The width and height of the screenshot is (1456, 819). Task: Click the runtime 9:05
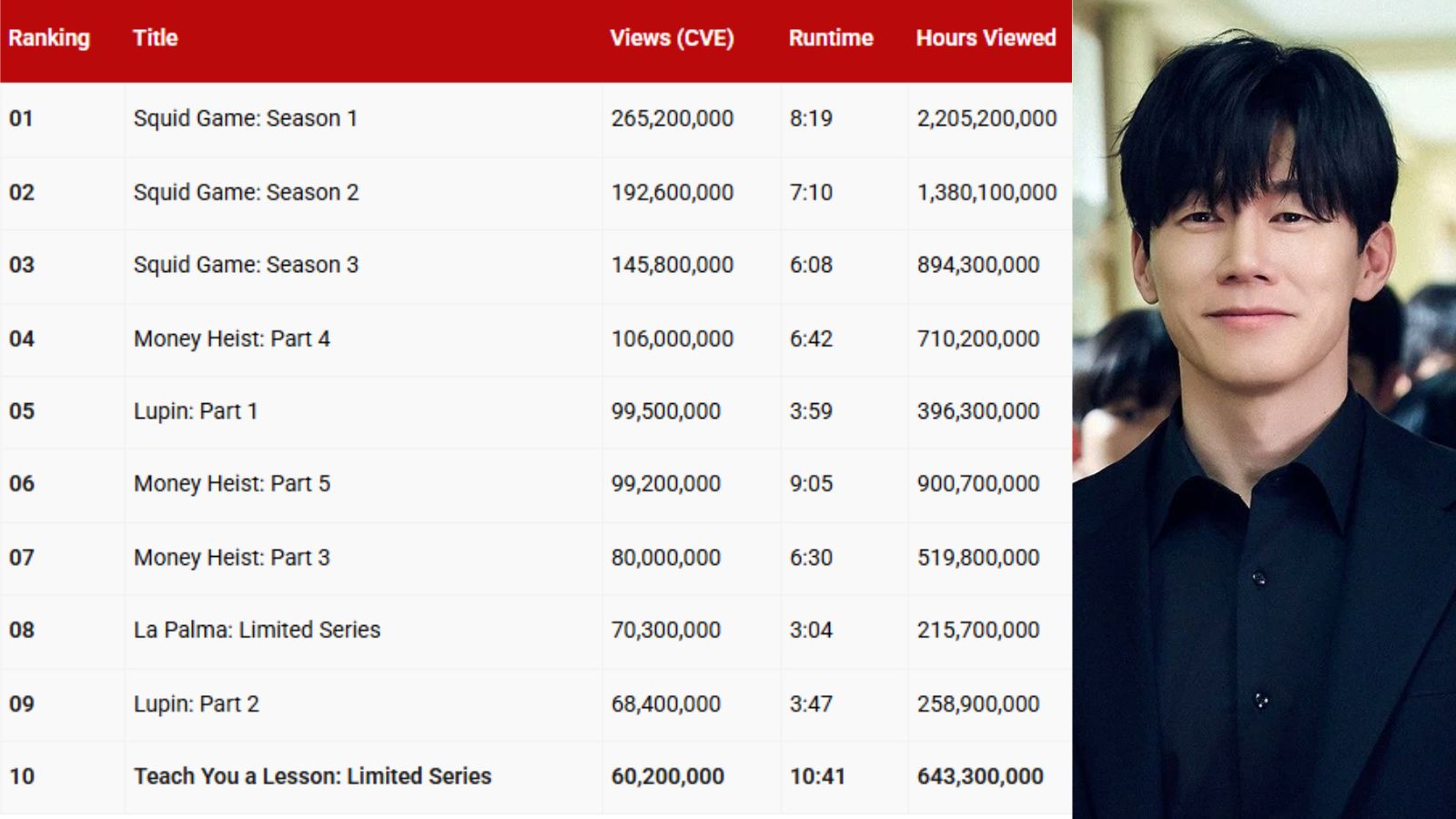(811, 484)
